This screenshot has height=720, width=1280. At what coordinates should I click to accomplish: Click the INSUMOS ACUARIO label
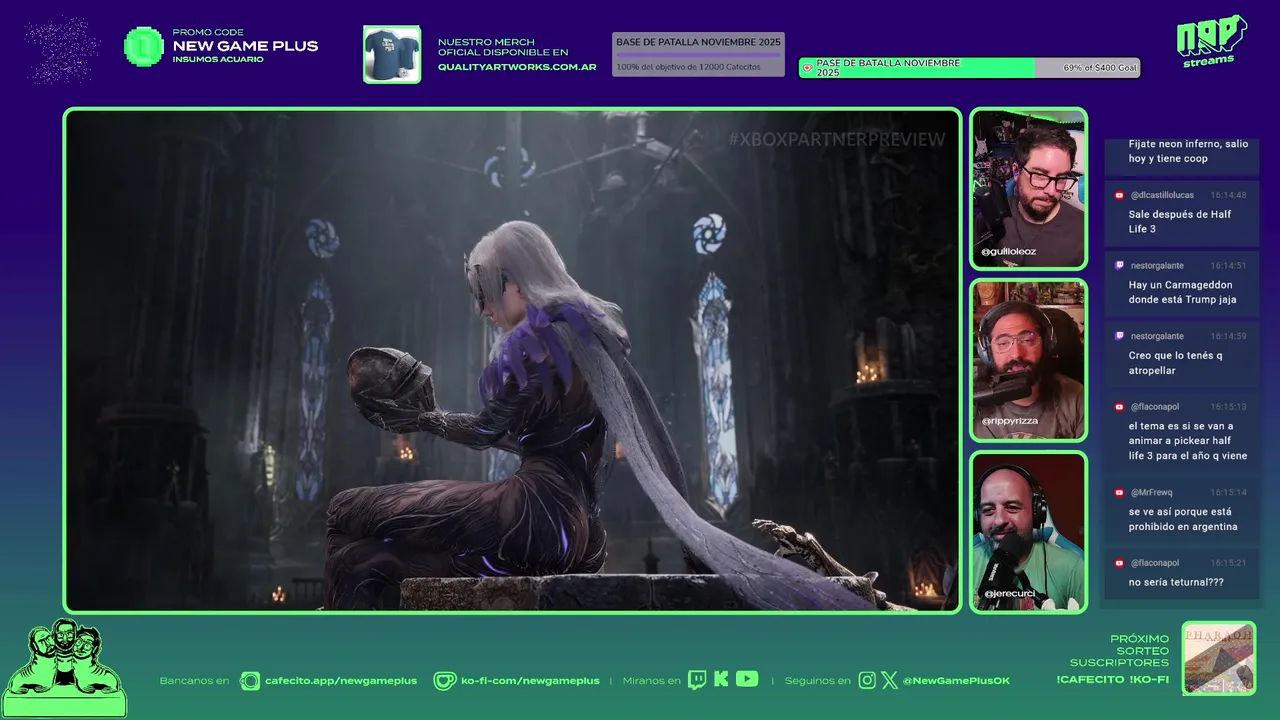tap(218, 59)
